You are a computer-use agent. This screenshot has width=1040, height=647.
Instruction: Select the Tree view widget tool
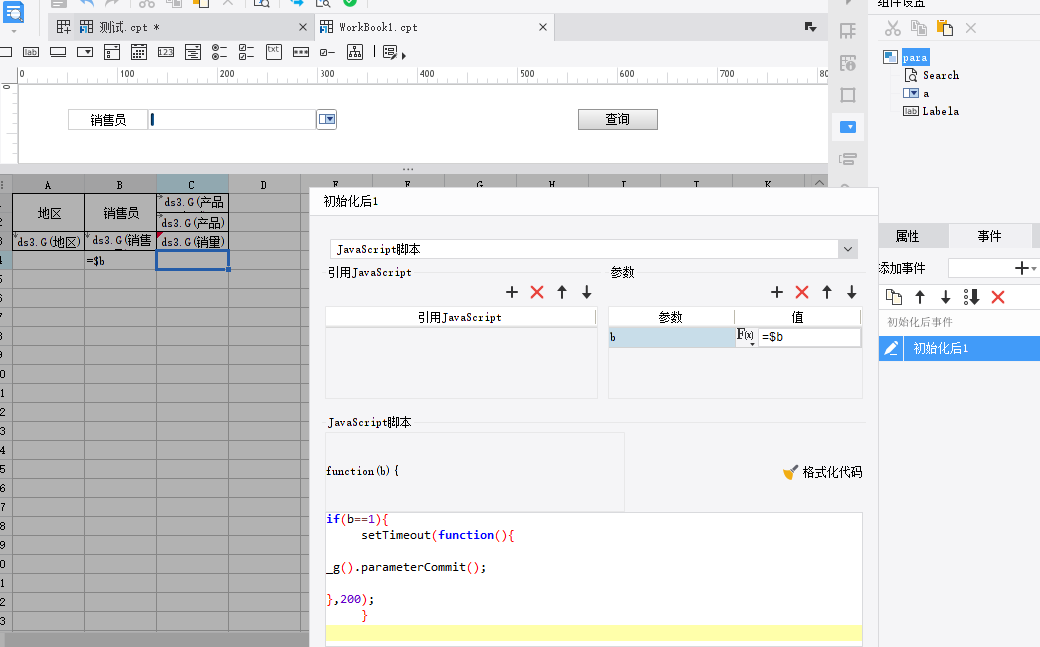tap(355, 52)
